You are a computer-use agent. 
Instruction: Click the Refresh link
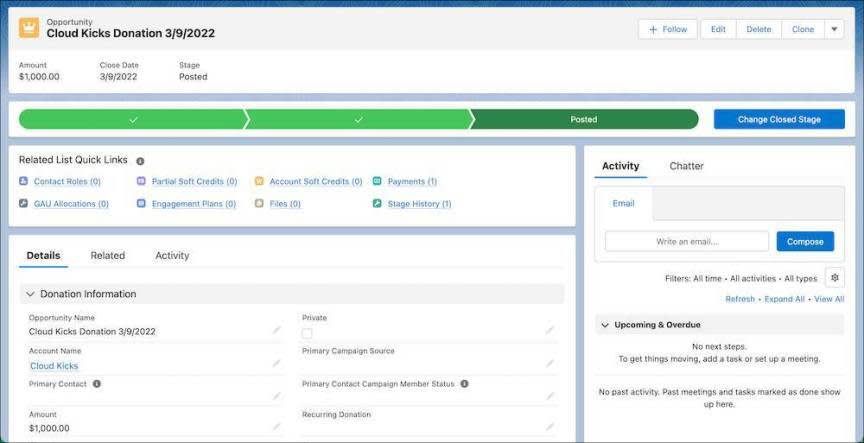[x=740, y=299]
